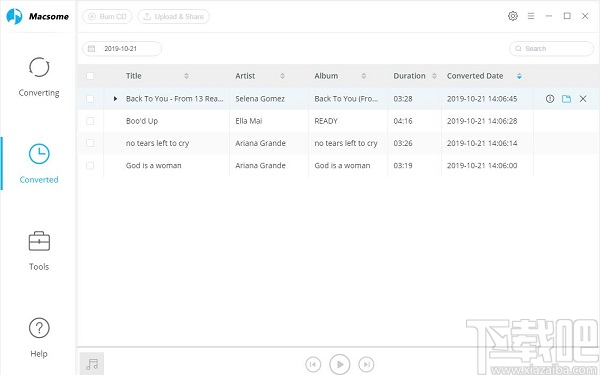
Task: Open output folder for Back To You
Action: click(567, 99)
